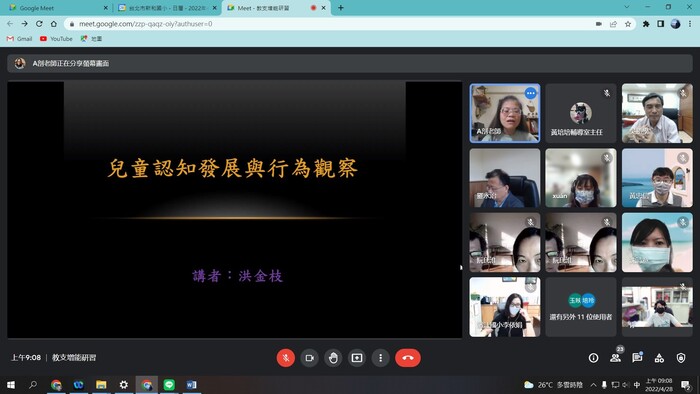Click the presenter avatar in sharing banner
The image size is (700, 394).
(20, 63)
